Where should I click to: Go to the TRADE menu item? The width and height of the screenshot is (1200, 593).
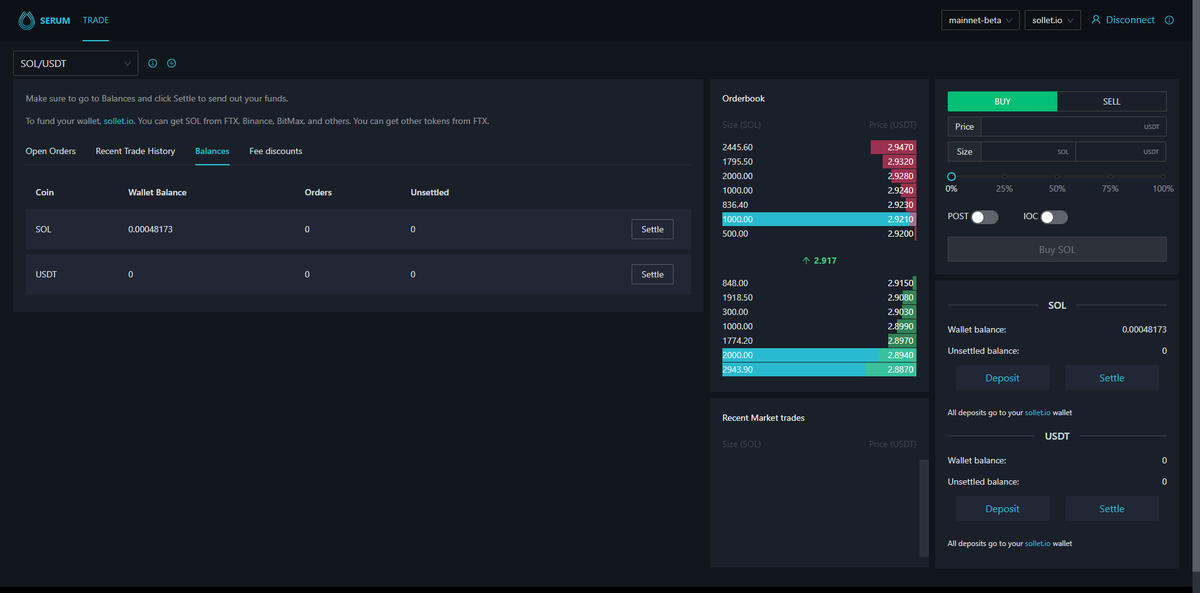tap(96, 20)
